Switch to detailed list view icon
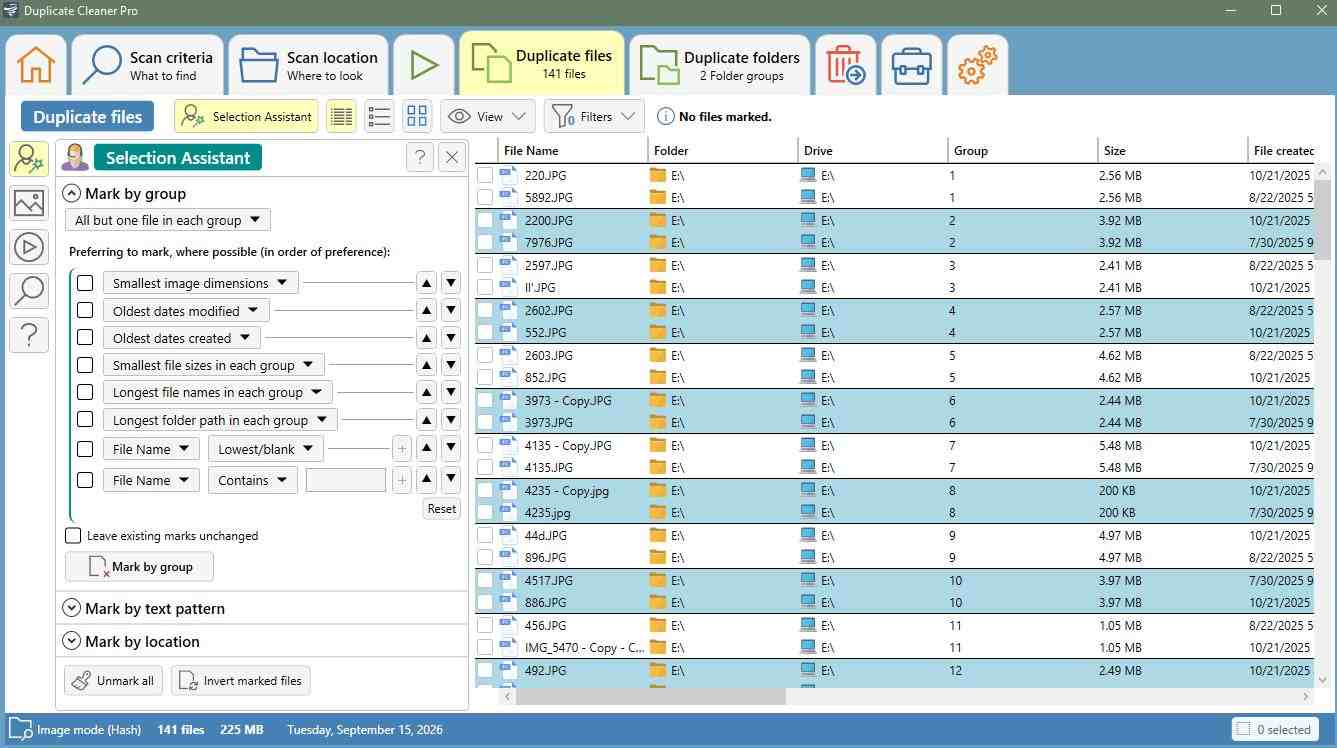 (341, 116)
